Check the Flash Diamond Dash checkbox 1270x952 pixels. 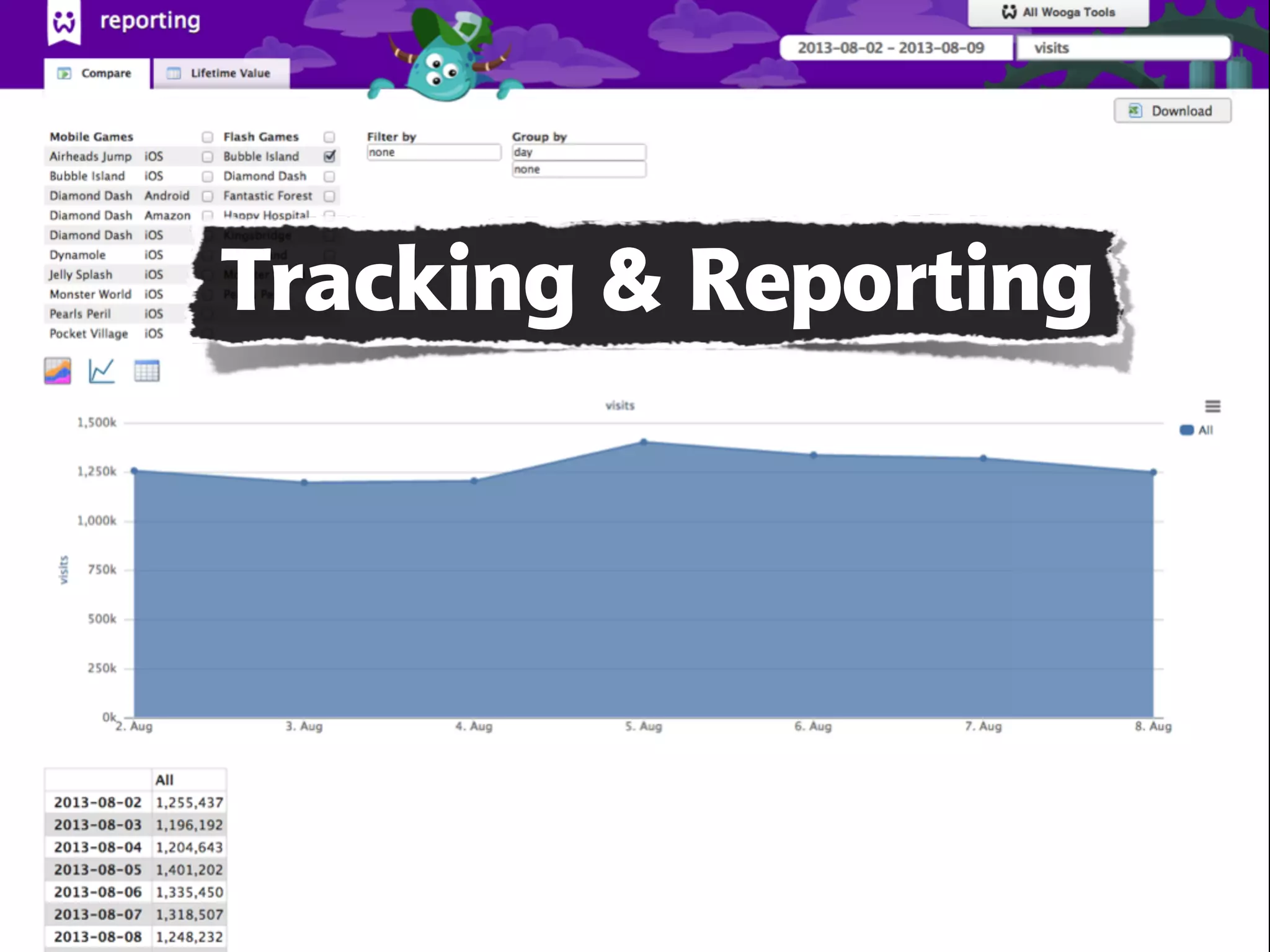click(x=329, y=177)
